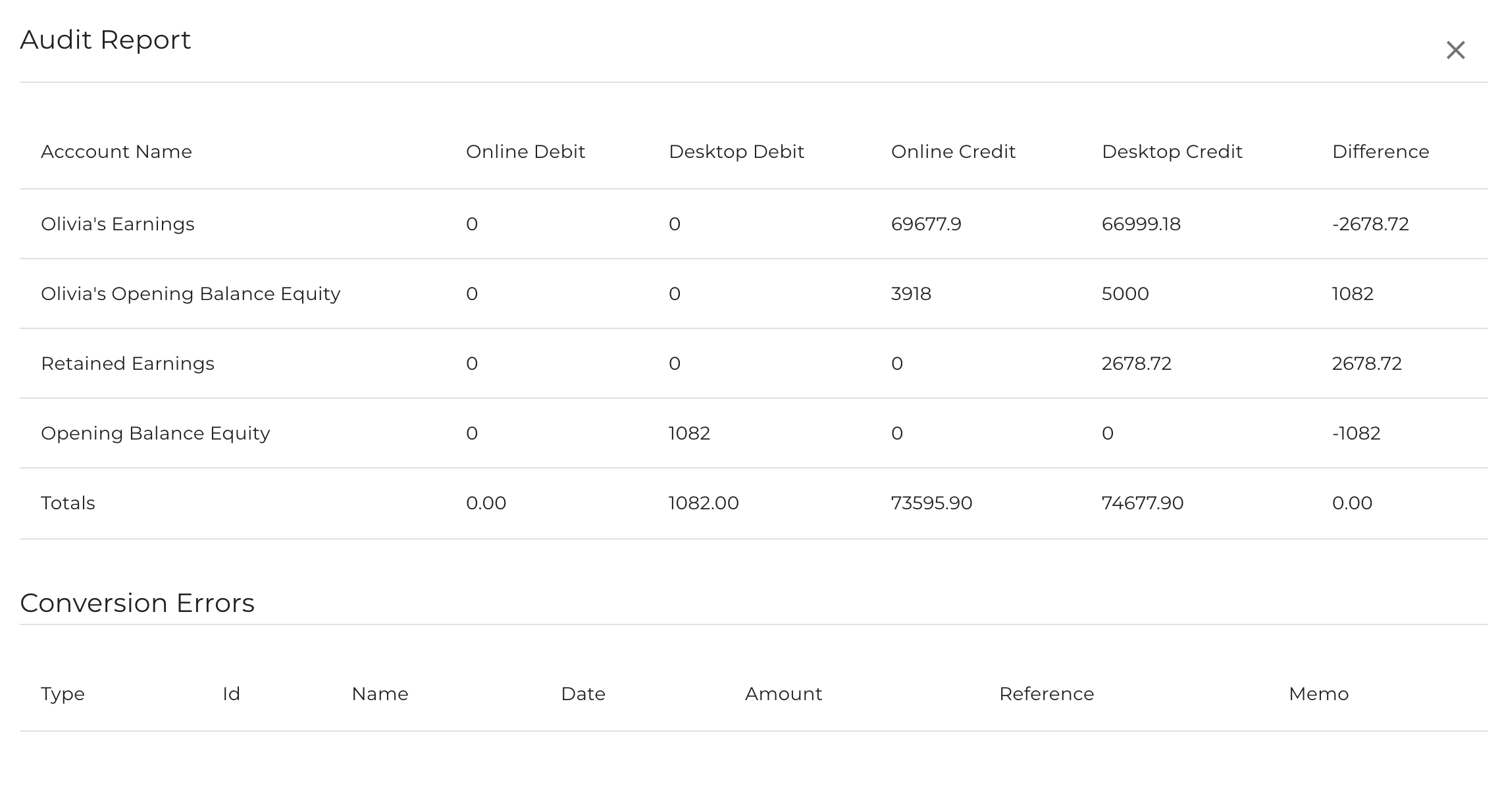The width and height of the screenshot is (1498, 812).
Task: Select the Olivia's Earnings account name
Action: click(x=118, y=224)
